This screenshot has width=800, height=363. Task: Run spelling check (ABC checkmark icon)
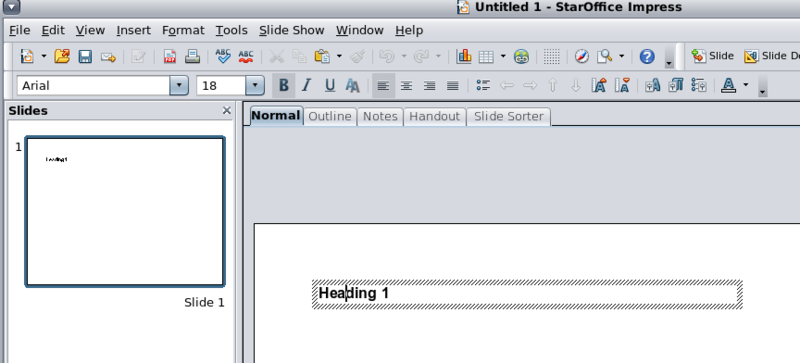pos(223,56)
